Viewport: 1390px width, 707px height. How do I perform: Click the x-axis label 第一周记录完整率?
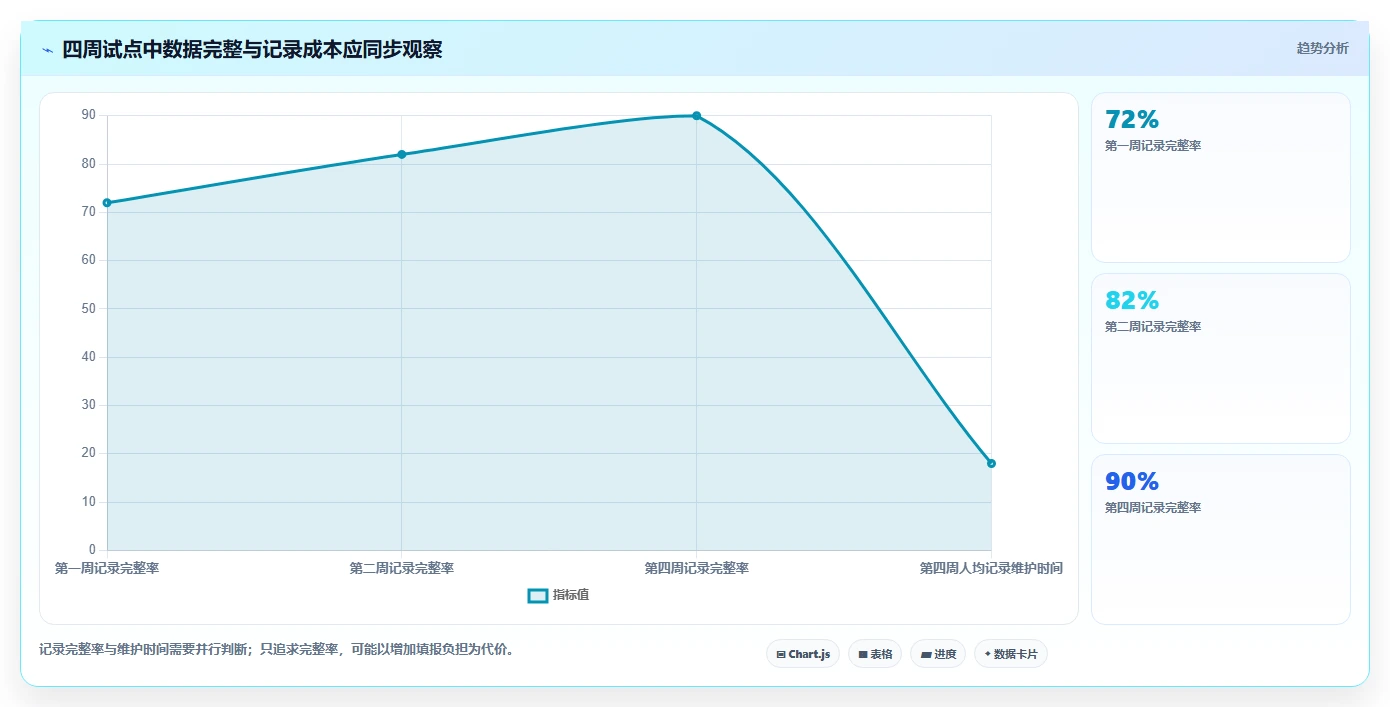pyautogui.click(x=107, y=568)
